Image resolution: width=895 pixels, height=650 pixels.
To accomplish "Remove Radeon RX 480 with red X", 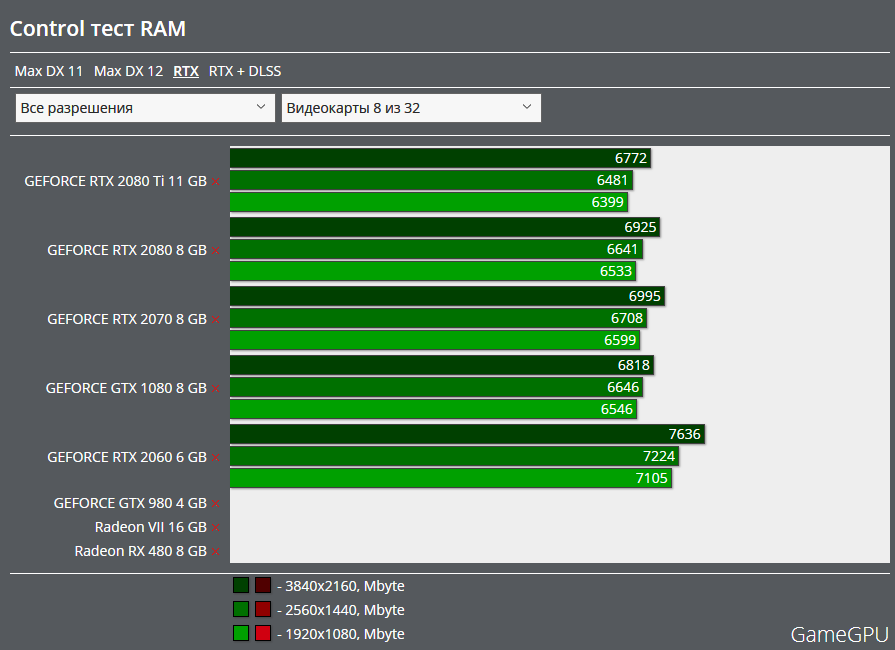I will [x=215, y=552].
